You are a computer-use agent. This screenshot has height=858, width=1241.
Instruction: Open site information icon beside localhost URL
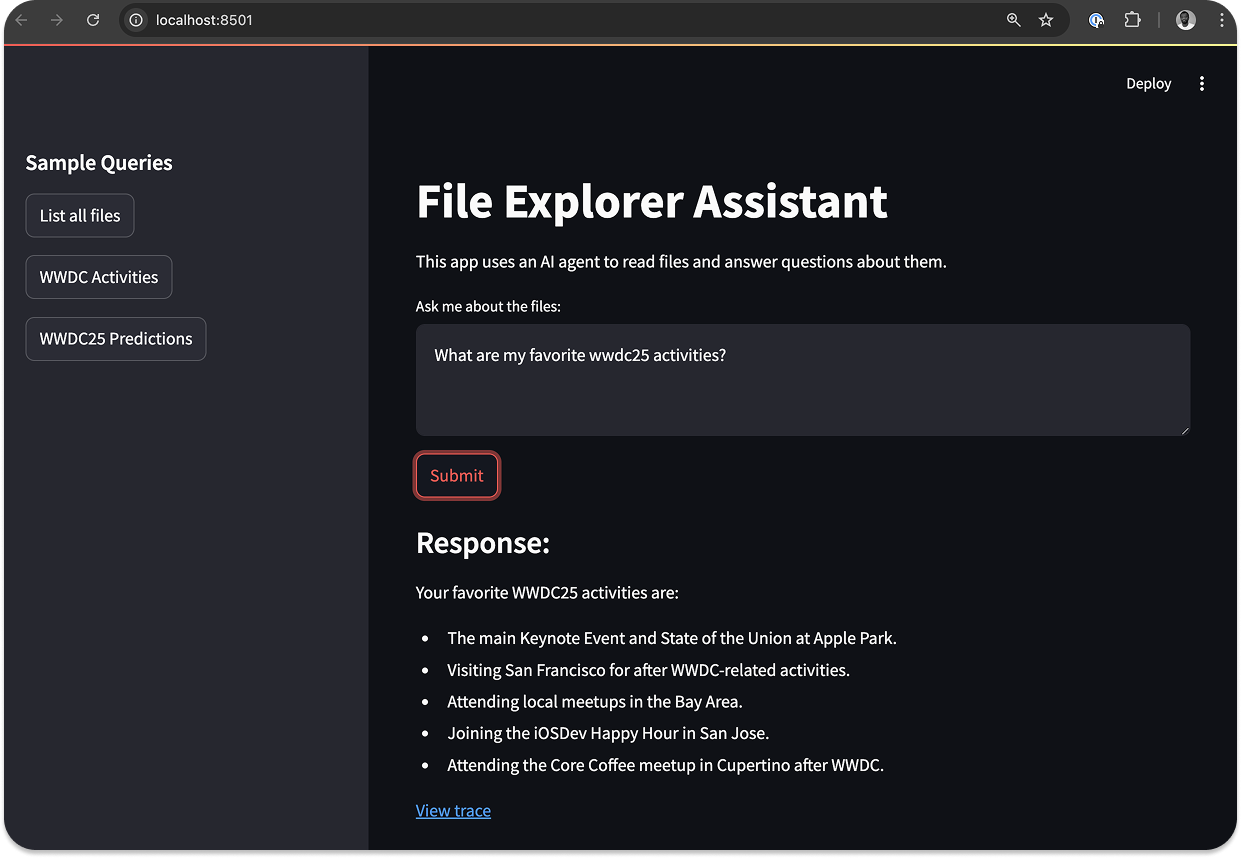pyautogui.click(x=137, y=20)
